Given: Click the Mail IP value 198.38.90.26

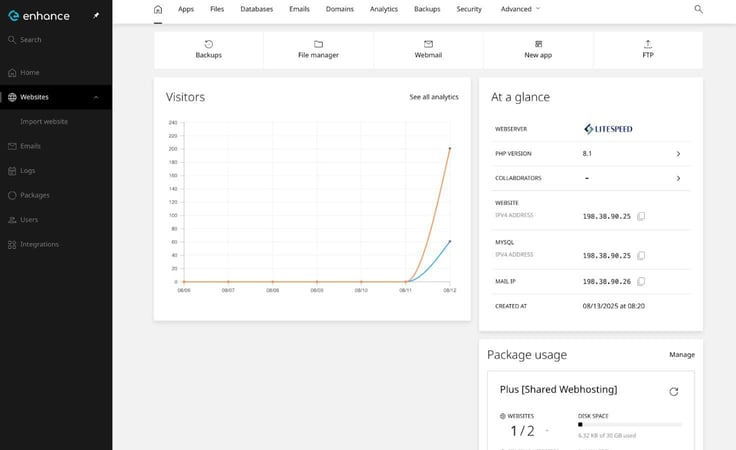Looking at the screenshot, I should click(606, 282).
